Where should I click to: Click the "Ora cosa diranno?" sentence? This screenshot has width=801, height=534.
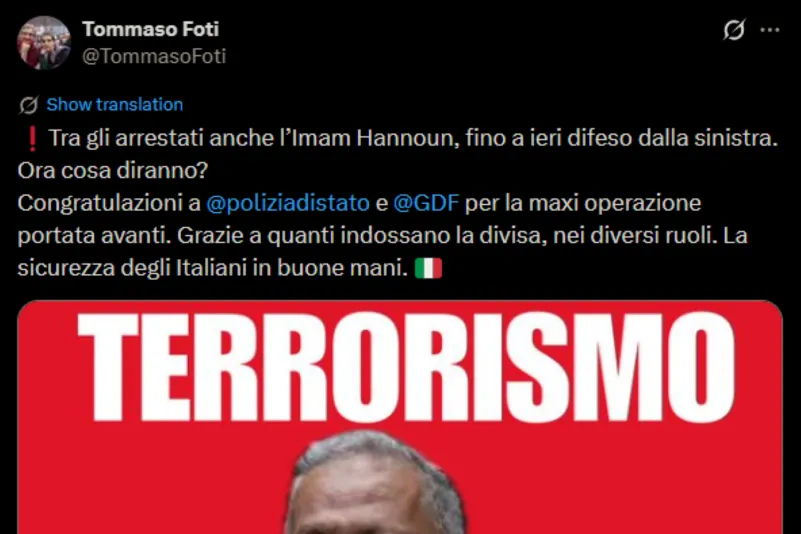pos(112,171)
